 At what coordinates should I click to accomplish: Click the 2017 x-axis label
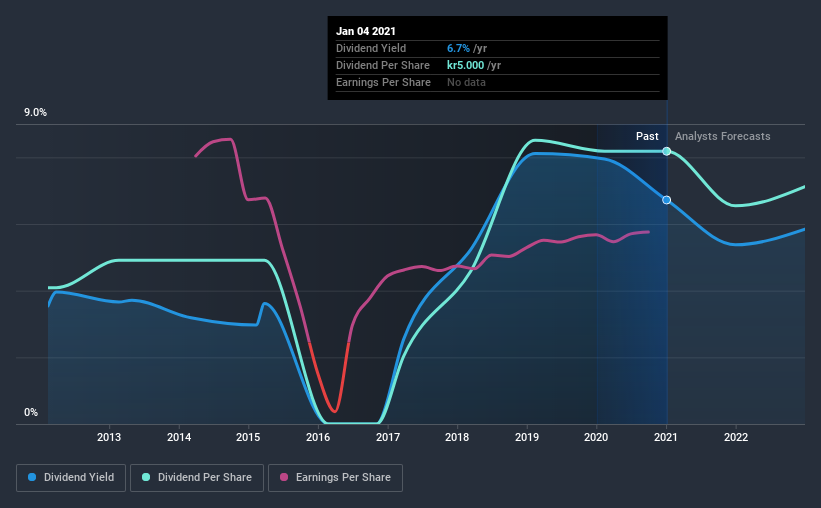tap(388, 437)
